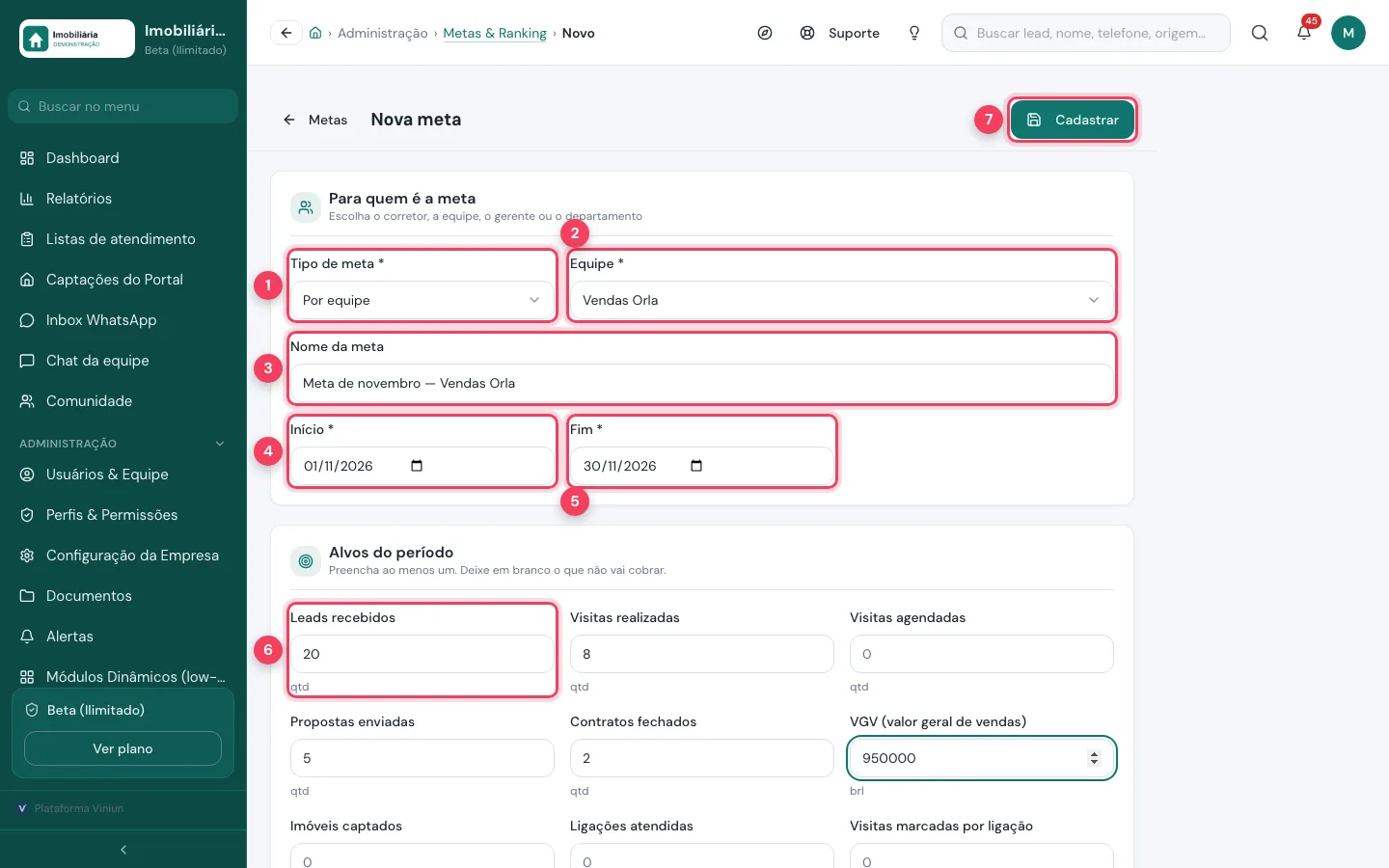Image resolution: width=1389 pixels, height=868 pixels.
Task: Click the Usuários & Equipe user icon
Action: (x=27, y=475)
